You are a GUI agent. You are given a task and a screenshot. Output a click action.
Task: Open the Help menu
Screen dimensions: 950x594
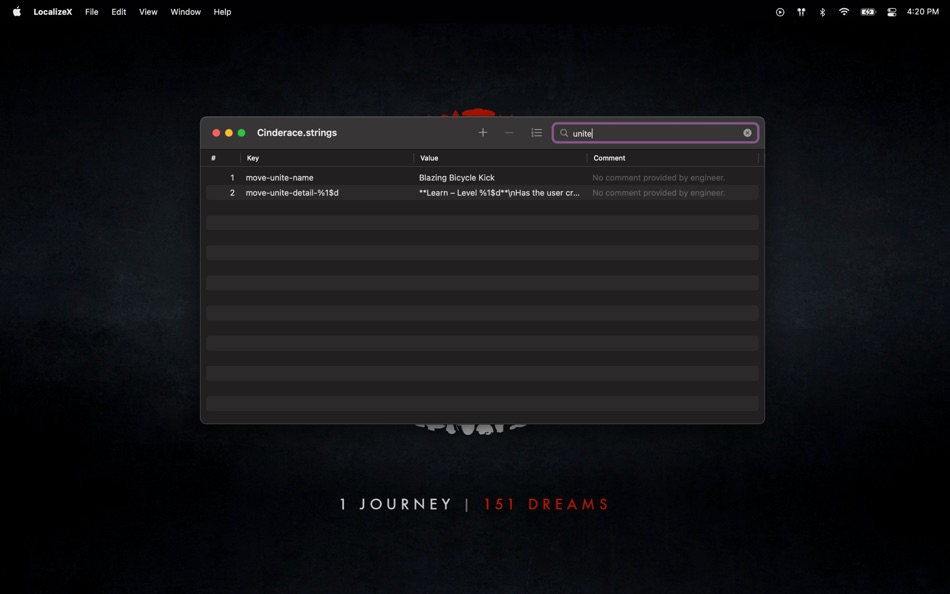pyautogui.click(x=222, y=12)
